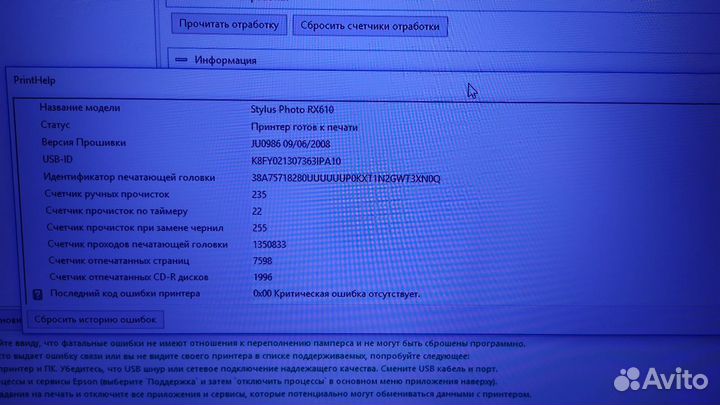Click Сбросить счетчики отработки button
The image size is (720, 405).
click(370, 26)
